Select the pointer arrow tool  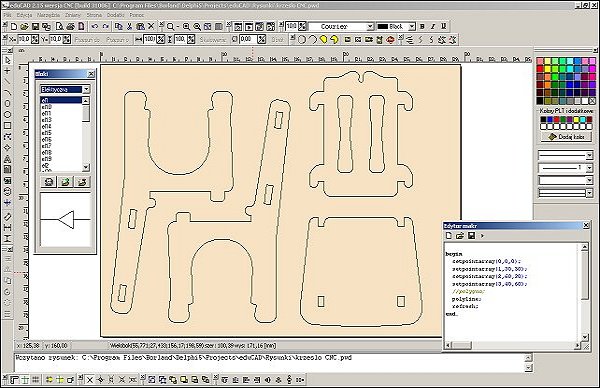[x=7, y=60]
